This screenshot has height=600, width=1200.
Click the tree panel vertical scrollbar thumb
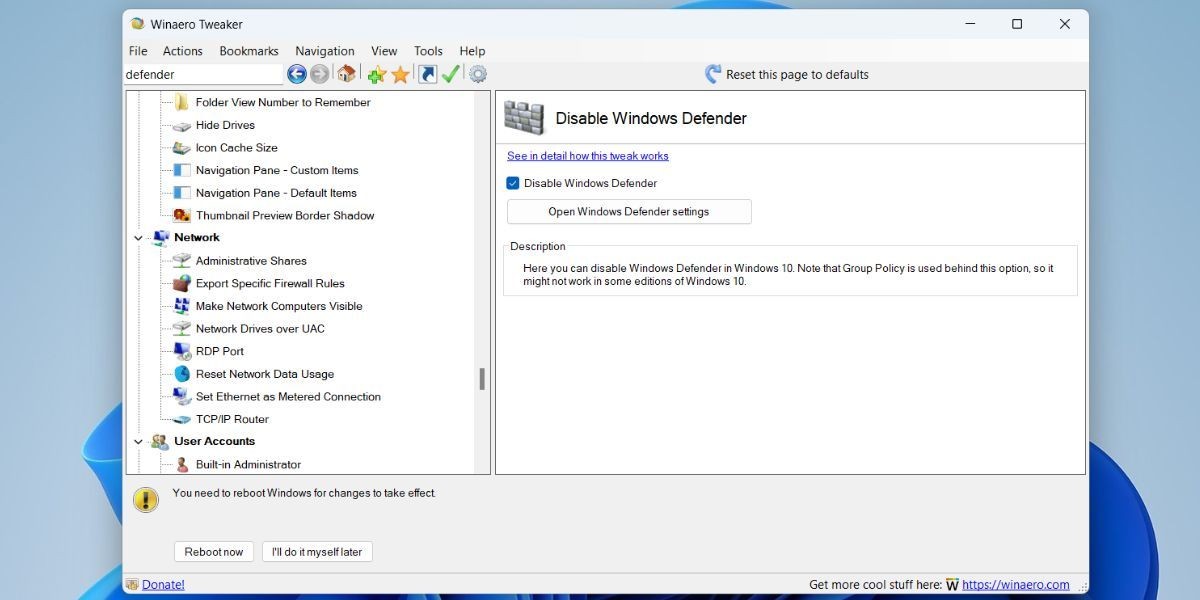[x=482, y=379]
